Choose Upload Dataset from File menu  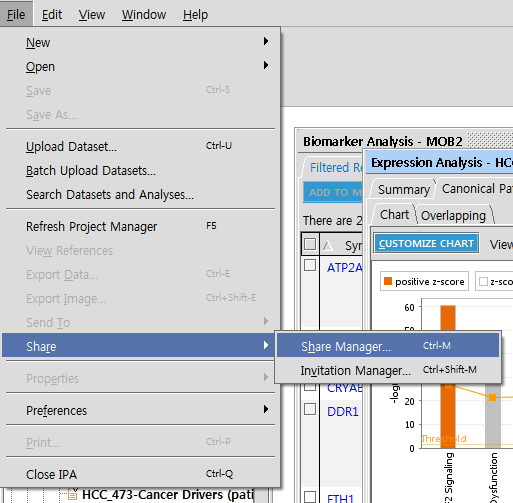click(140, 146)
